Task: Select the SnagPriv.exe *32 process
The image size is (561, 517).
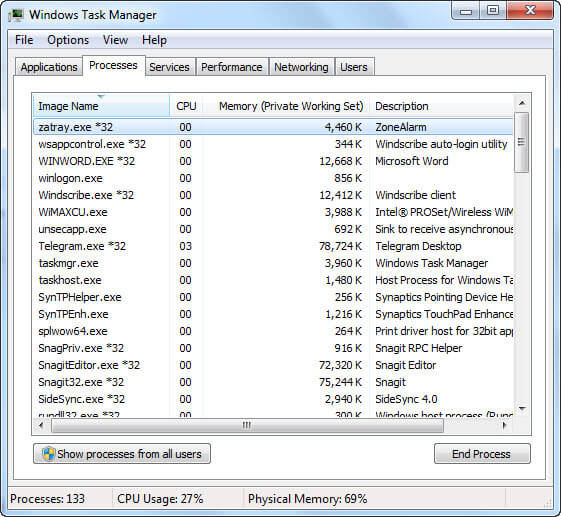Action: click(273, 348)
